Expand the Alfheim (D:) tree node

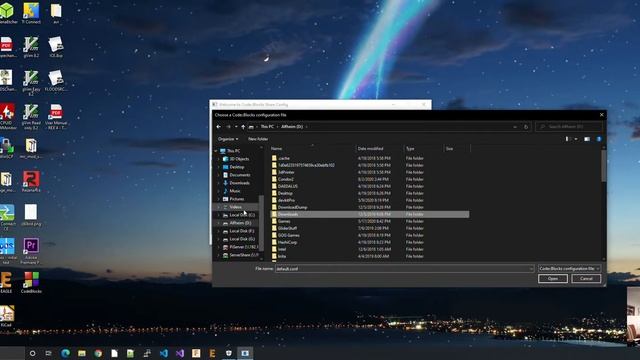pos(219,223)
